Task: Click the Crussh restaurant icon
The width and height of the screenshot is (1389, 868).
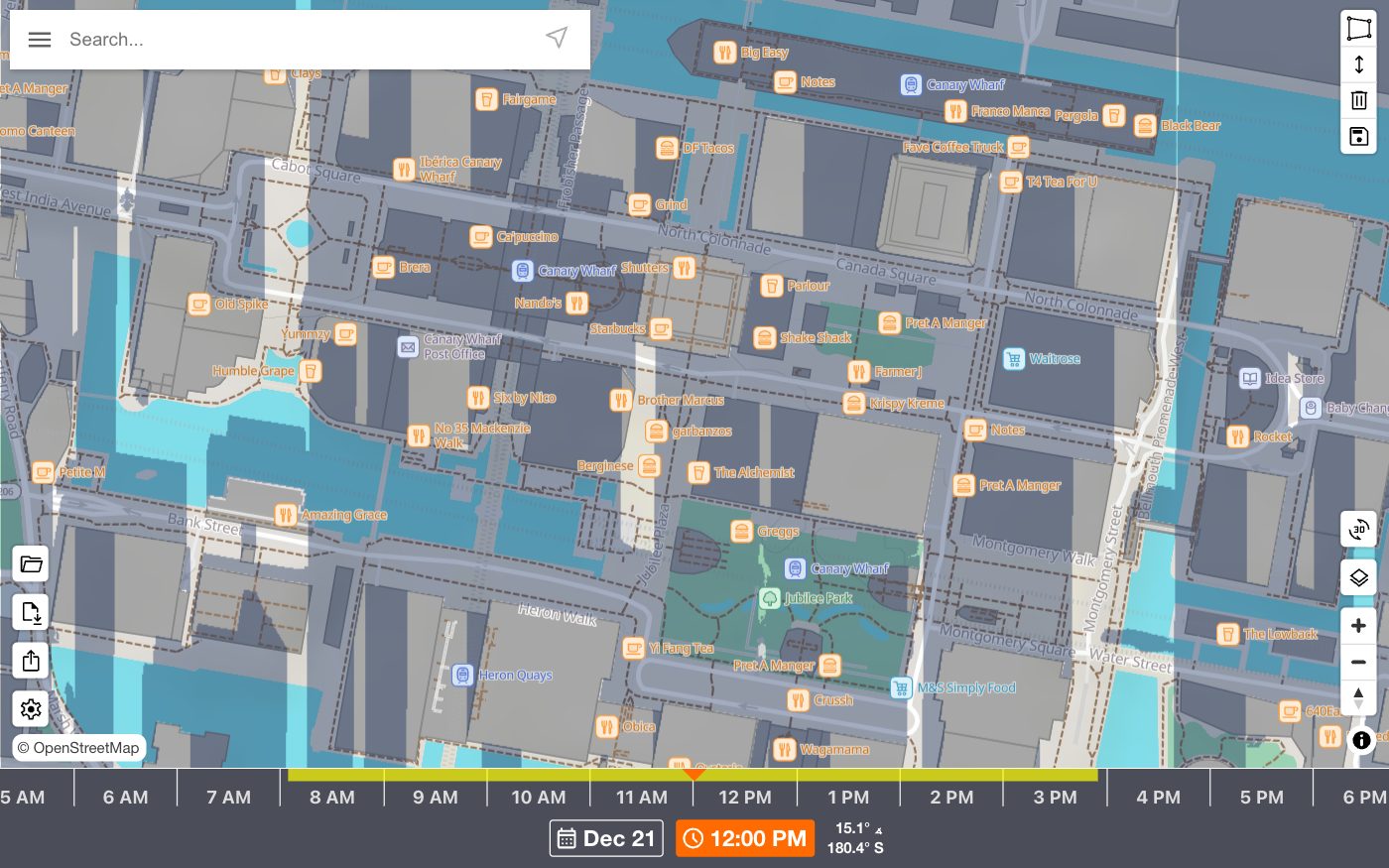Action: pyautogui.click(x=798, y=700)
